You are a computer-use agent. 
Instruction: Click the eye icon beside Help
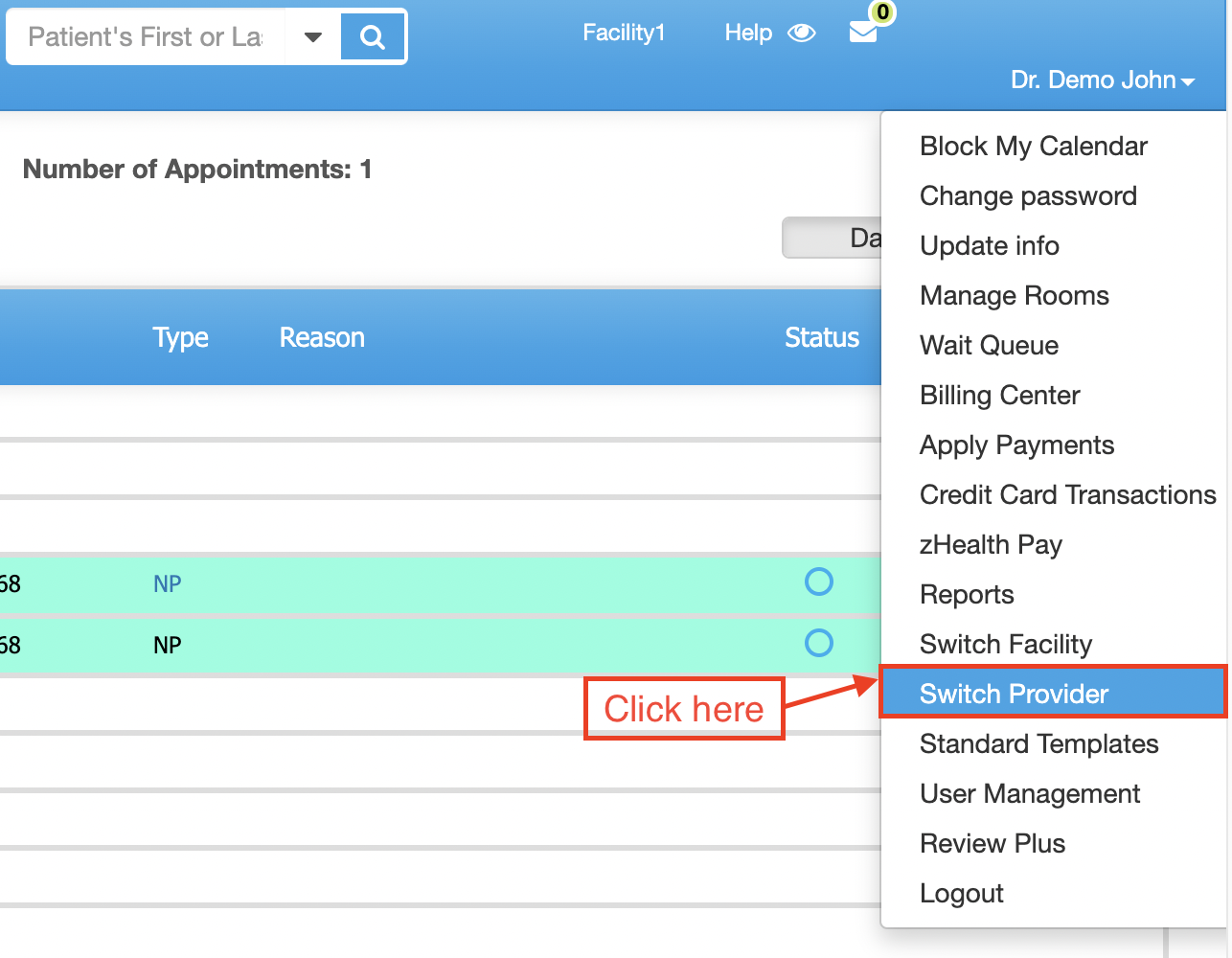click(802, 33)
